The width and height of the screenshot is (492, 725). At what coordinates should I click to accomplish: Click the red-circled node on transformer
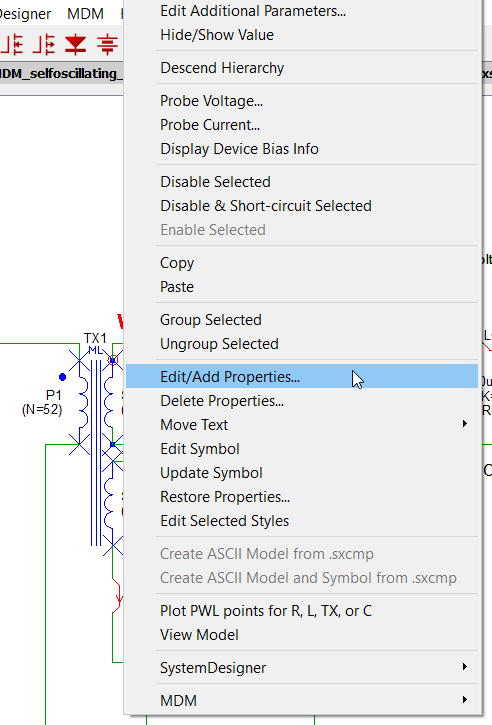coord(112,360)
